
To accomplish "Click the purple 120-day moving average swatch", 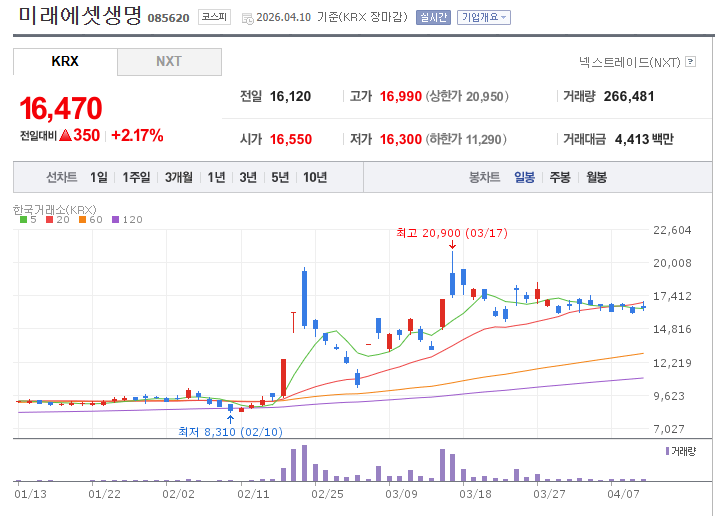I will (115, 219).
